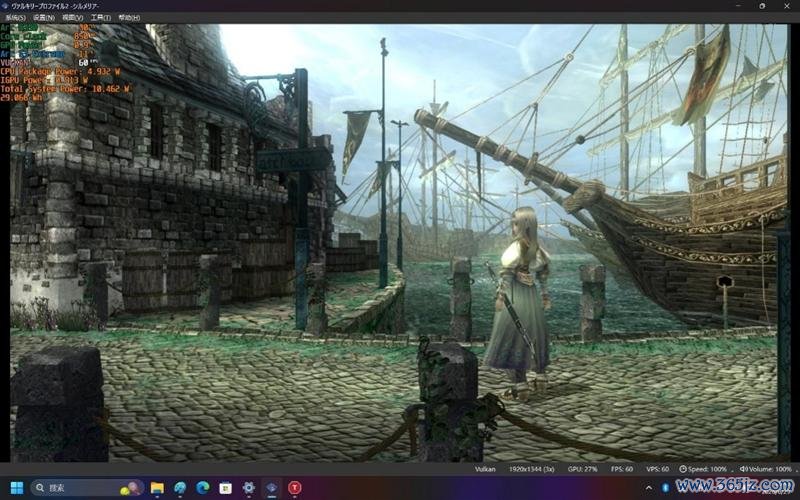Click the FPS: 60 status entry
Viewport: 800px width, 500px height.
621,469
